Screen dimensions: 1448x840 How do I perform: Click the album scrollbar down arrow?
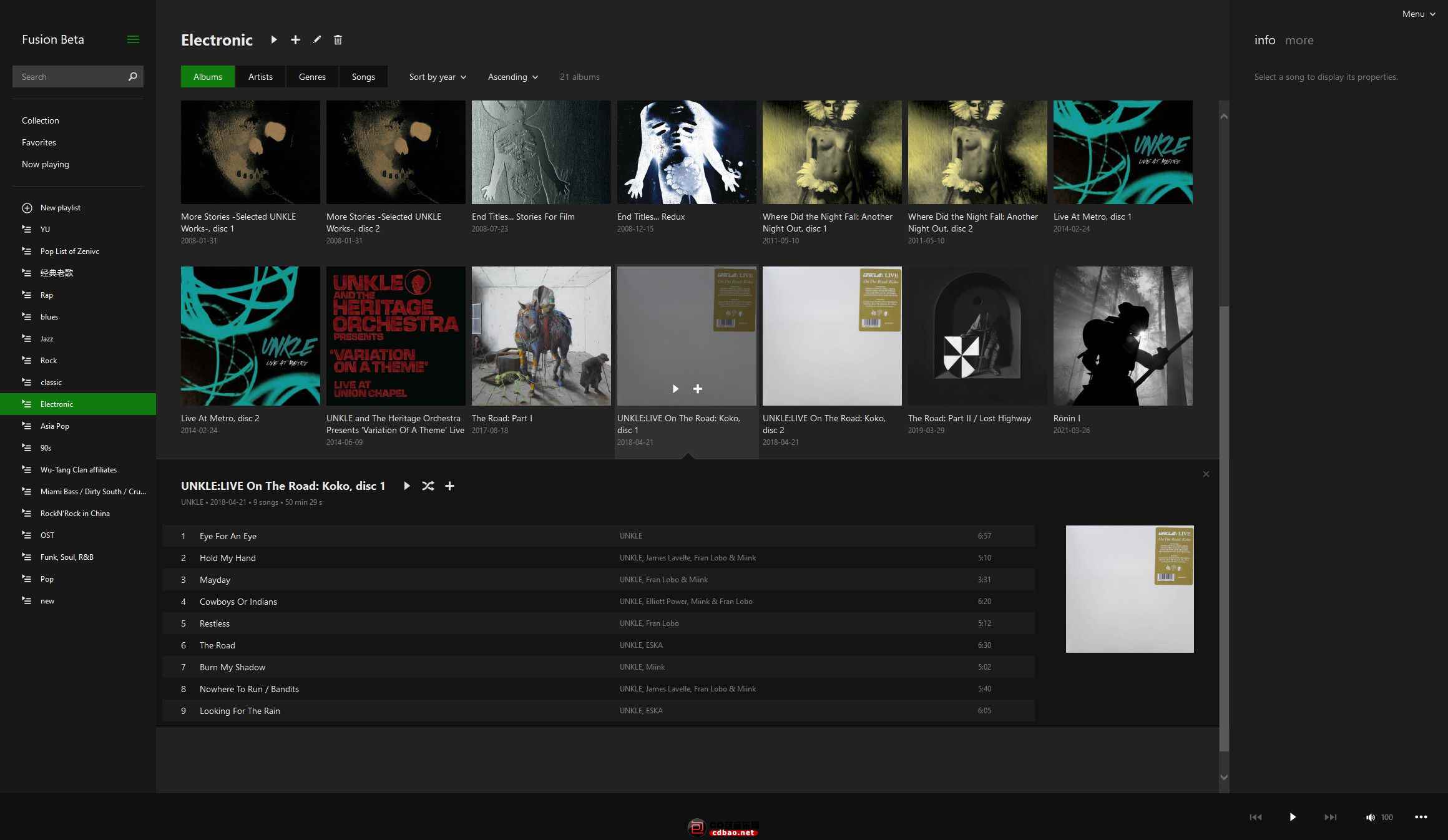pos(1224,777)
